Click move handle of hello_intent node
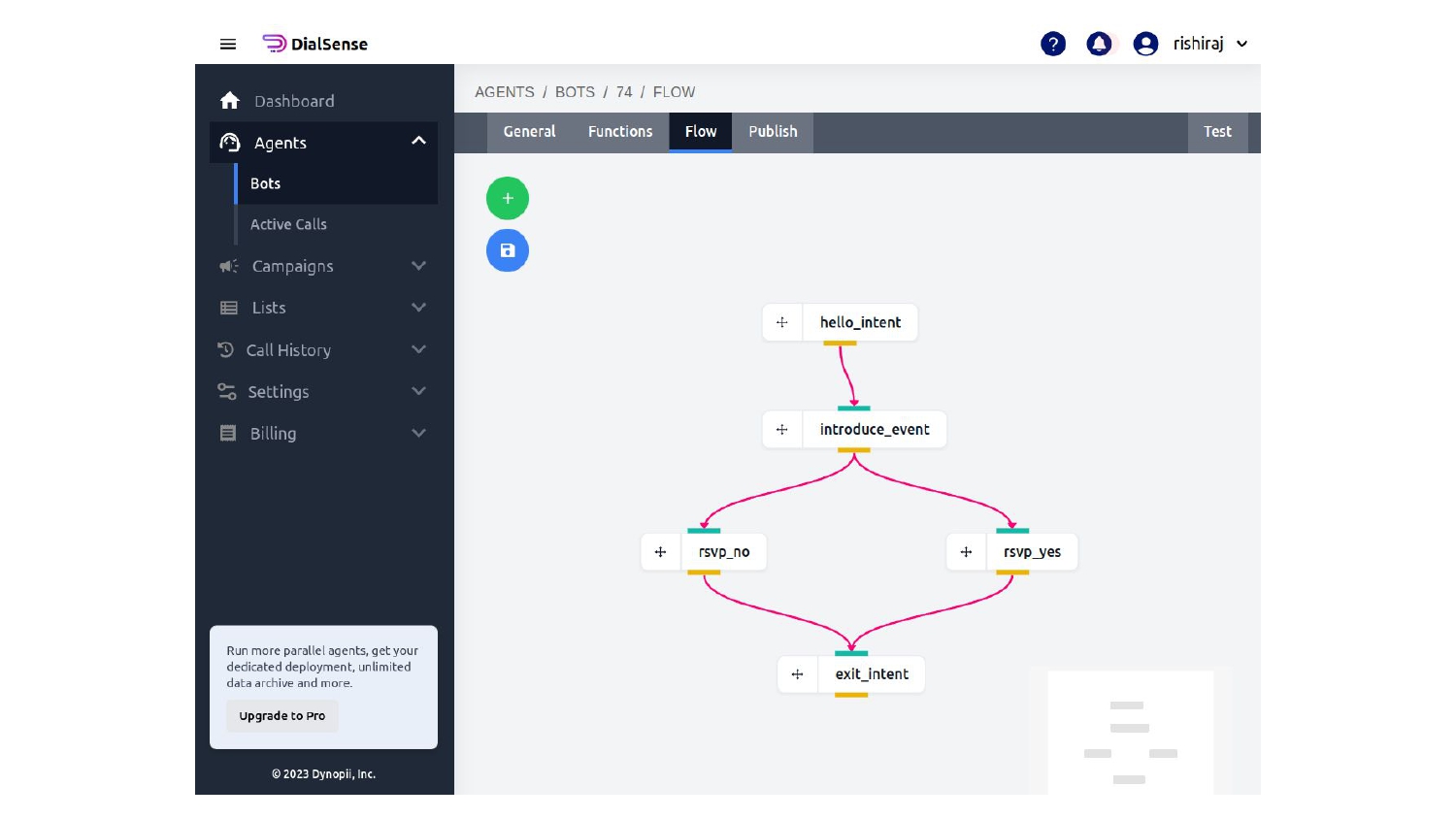The height and width of the screenshot is (819, 1456). (x=782, y=322)
